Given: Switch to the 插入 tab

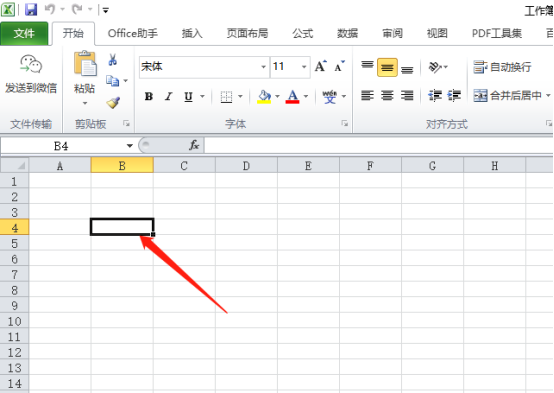Looking at the screenshot, I should (x=192, y=34).
